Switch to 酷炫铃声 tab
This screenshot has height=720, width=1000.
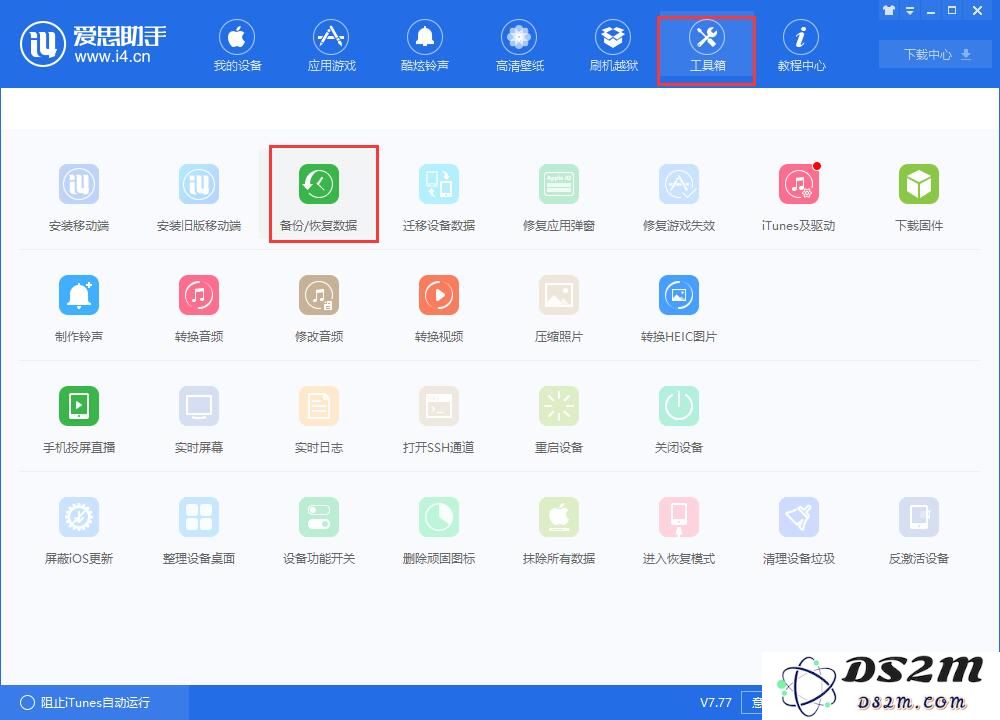425,45
